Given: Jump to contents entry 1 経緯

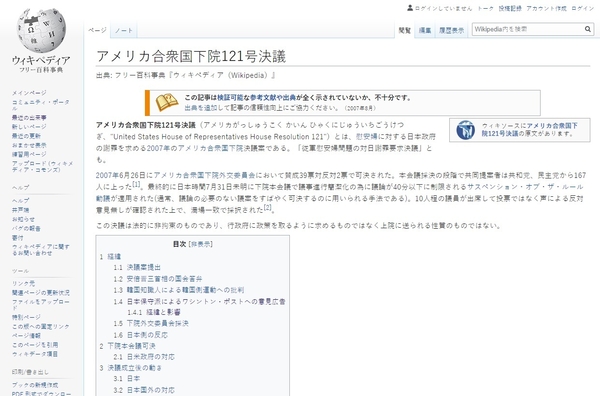Looking at the screenshot, I should [110, 256].
